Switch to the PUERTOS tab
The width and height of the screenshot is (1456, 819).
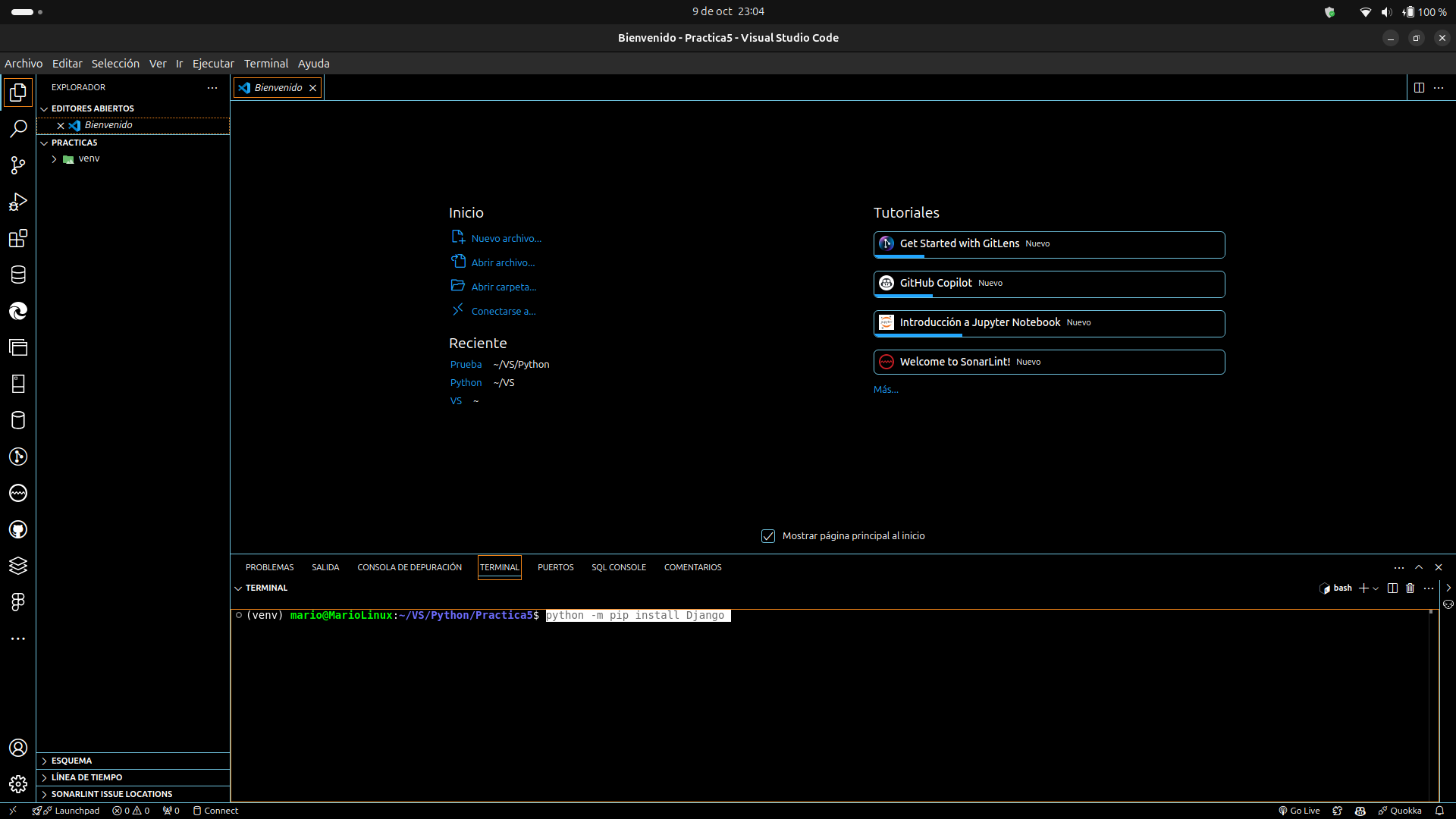tap(556, 567)
